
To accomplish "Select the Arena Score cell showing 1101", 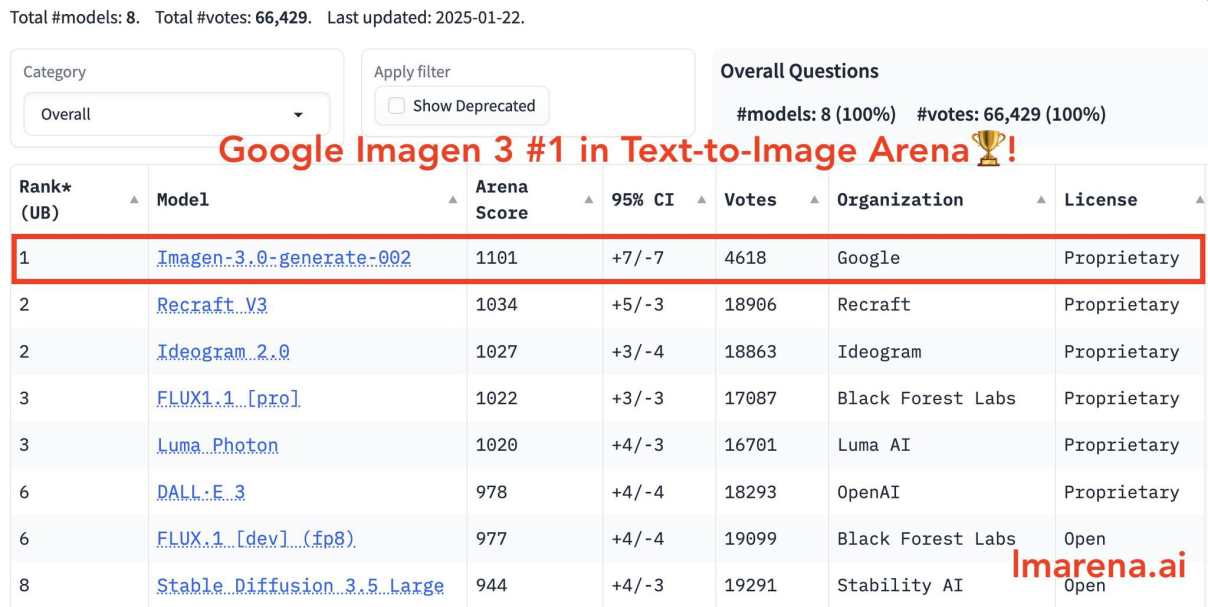I will (x=497, y=258).
